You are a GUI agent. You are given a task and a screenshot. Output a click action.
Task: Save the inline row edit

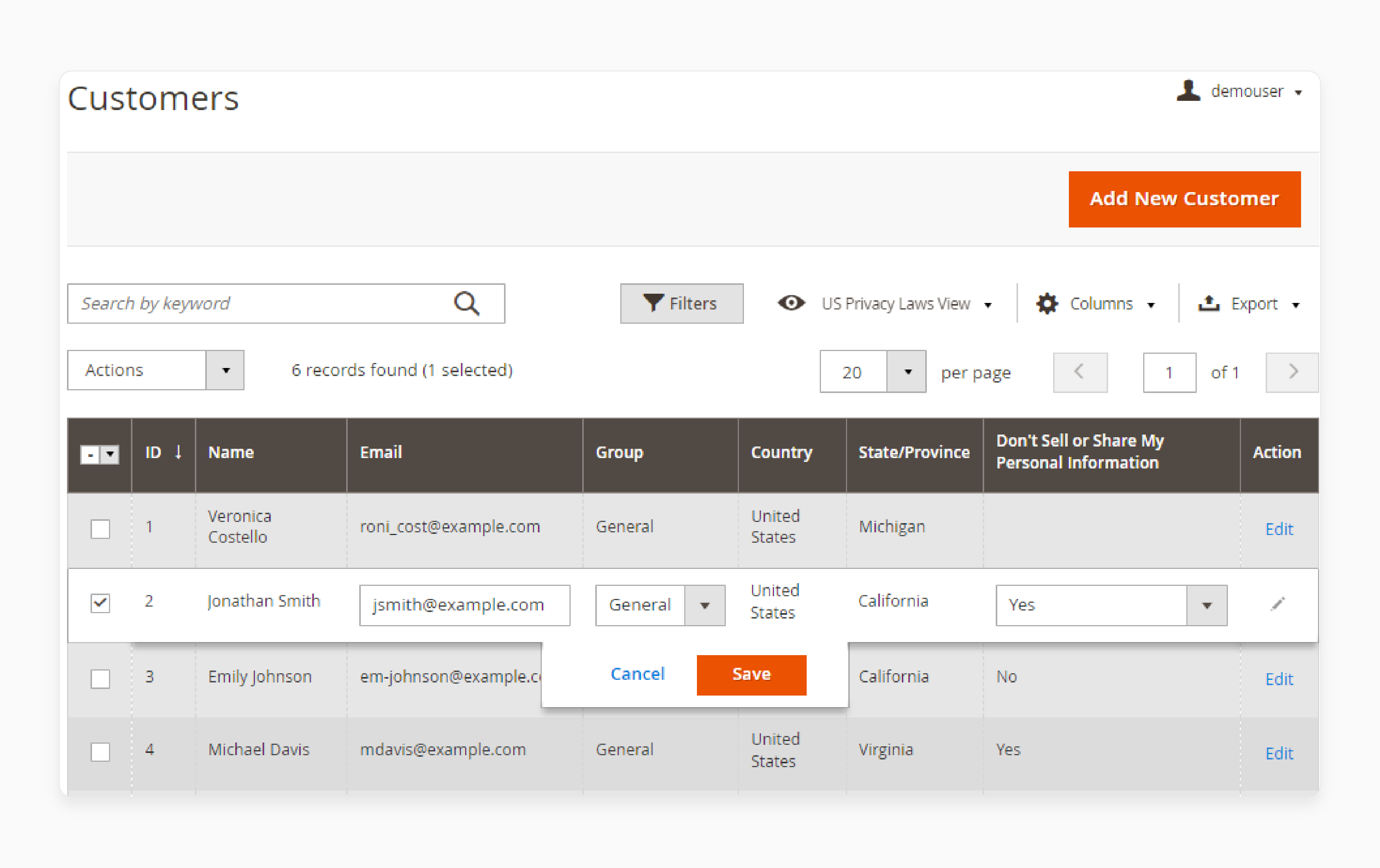pos(751,675)
